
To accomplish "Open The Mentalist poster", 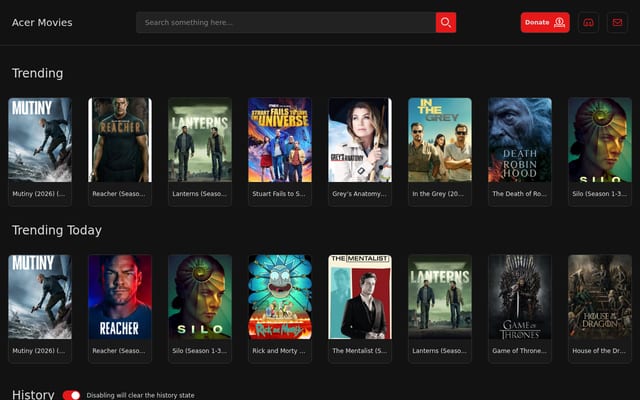I will pos(360,297).
